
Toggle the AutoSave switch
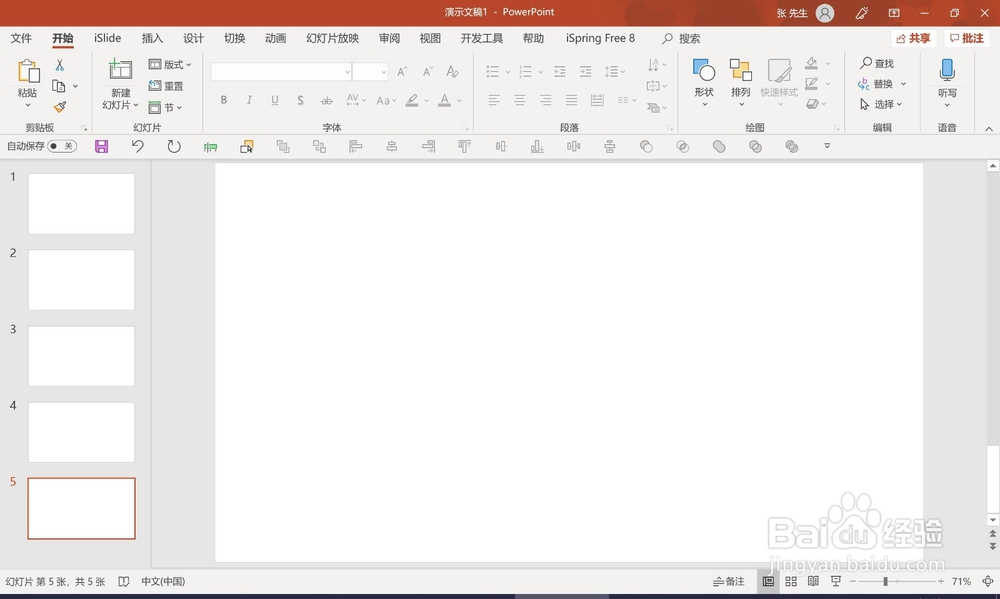[x=62, y=146]
